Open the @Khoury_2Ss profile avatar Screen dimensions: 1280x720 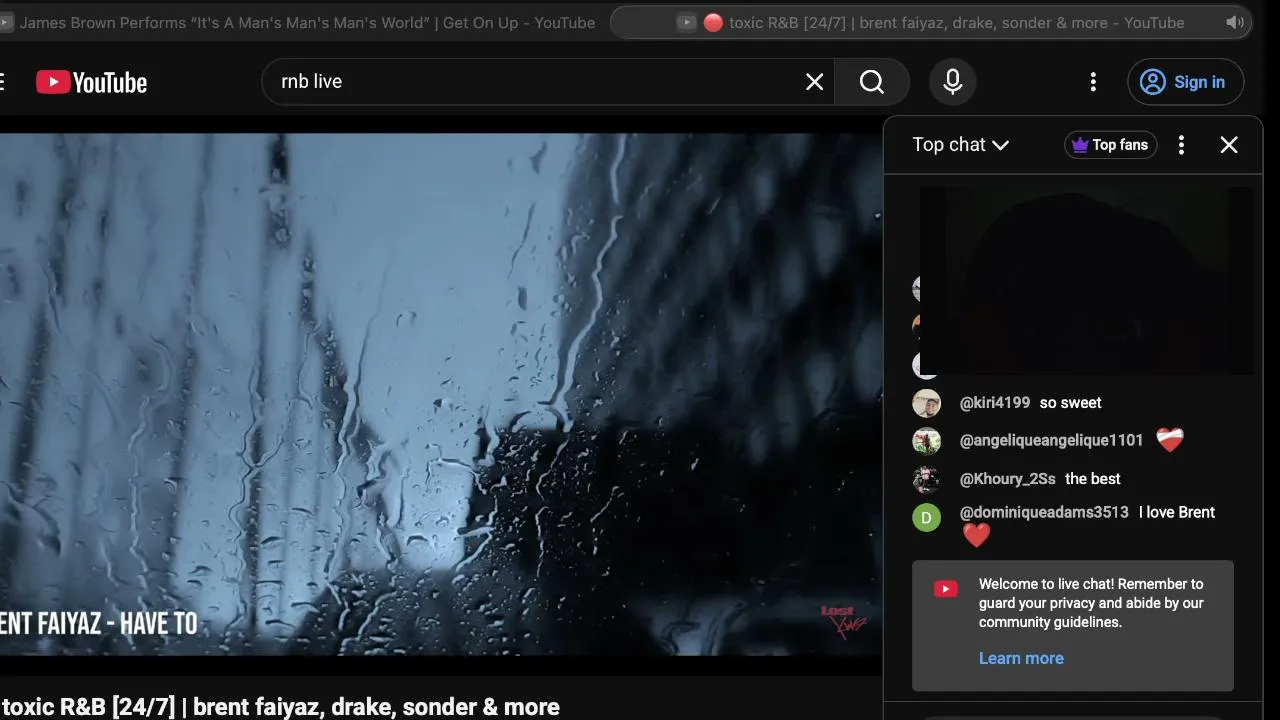[927, 479]
